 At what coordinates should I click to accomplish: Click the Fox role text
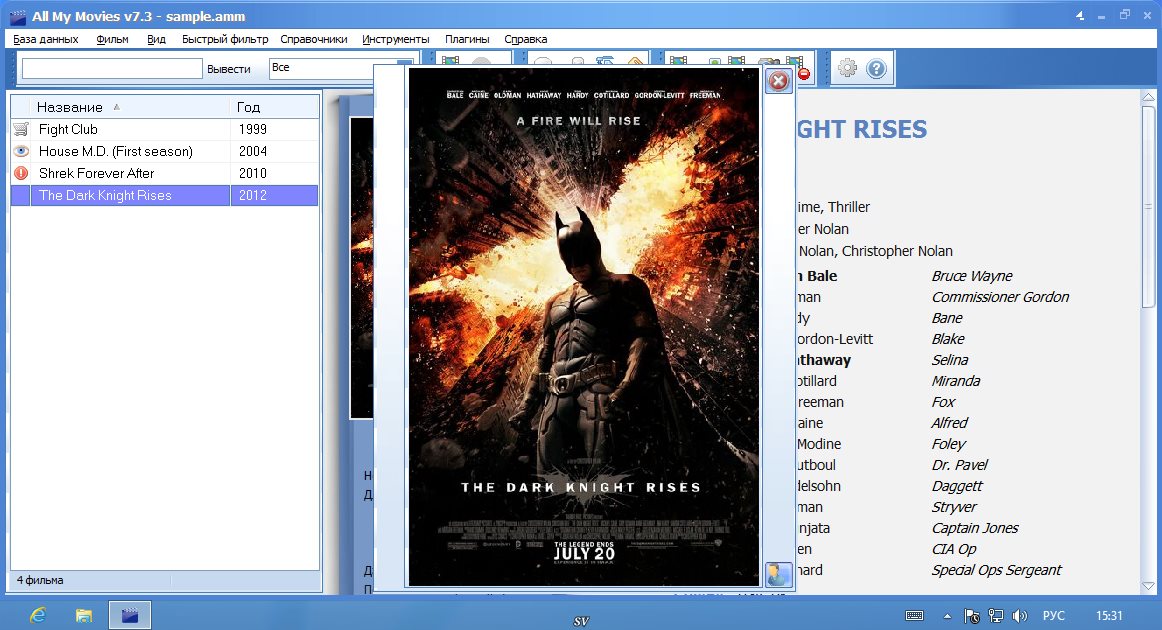pyautogui.click(x=943, y=402)
